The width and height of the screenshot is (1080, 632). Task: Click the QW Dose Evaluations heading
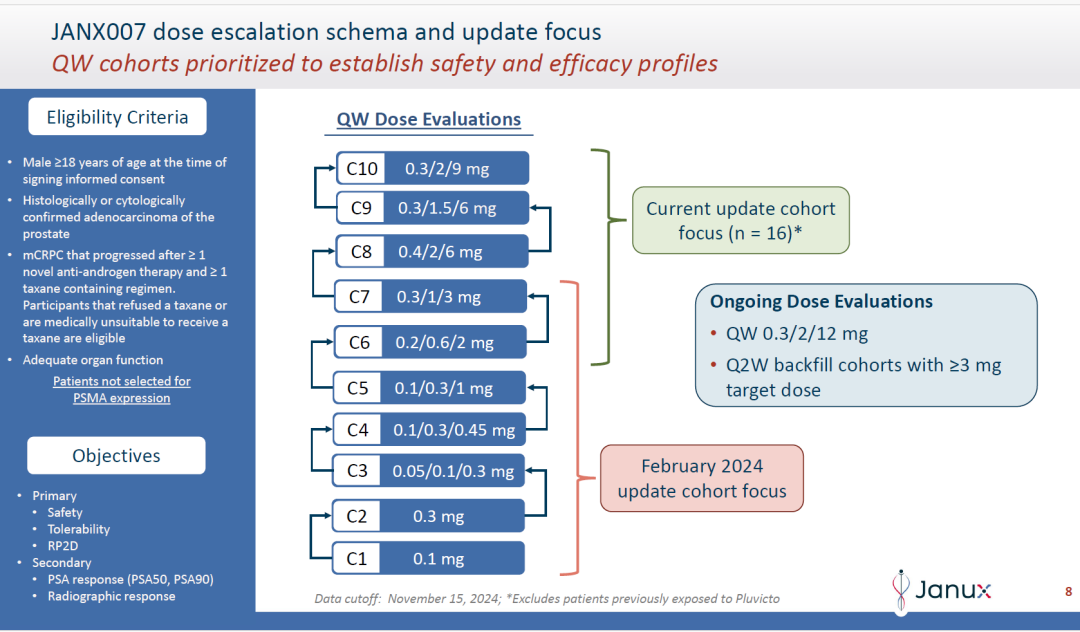[x=428, y=120]
